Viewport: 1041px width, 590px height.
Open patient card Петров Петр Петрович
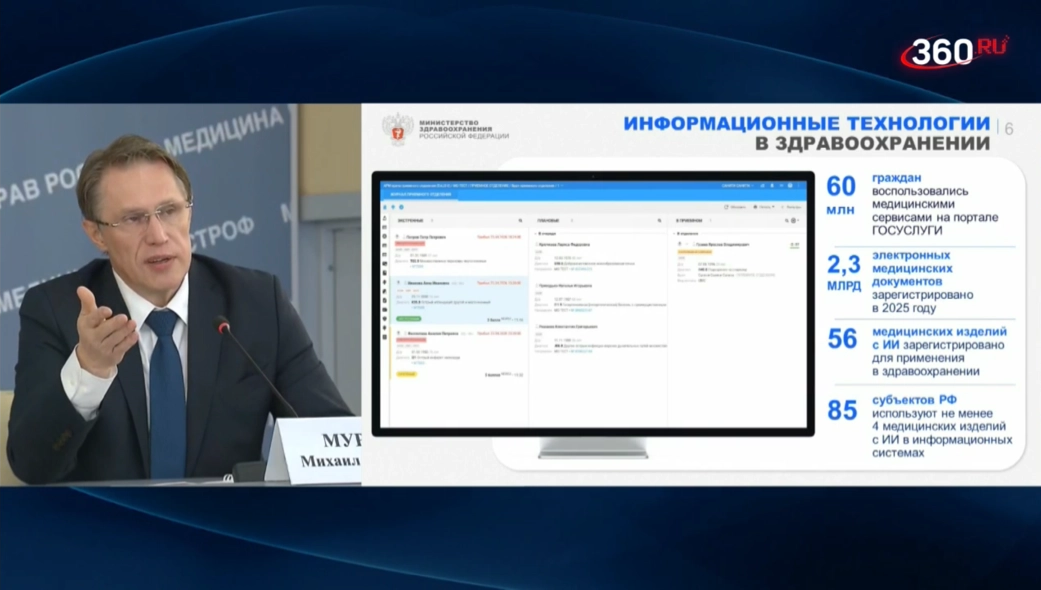point(459,252)
